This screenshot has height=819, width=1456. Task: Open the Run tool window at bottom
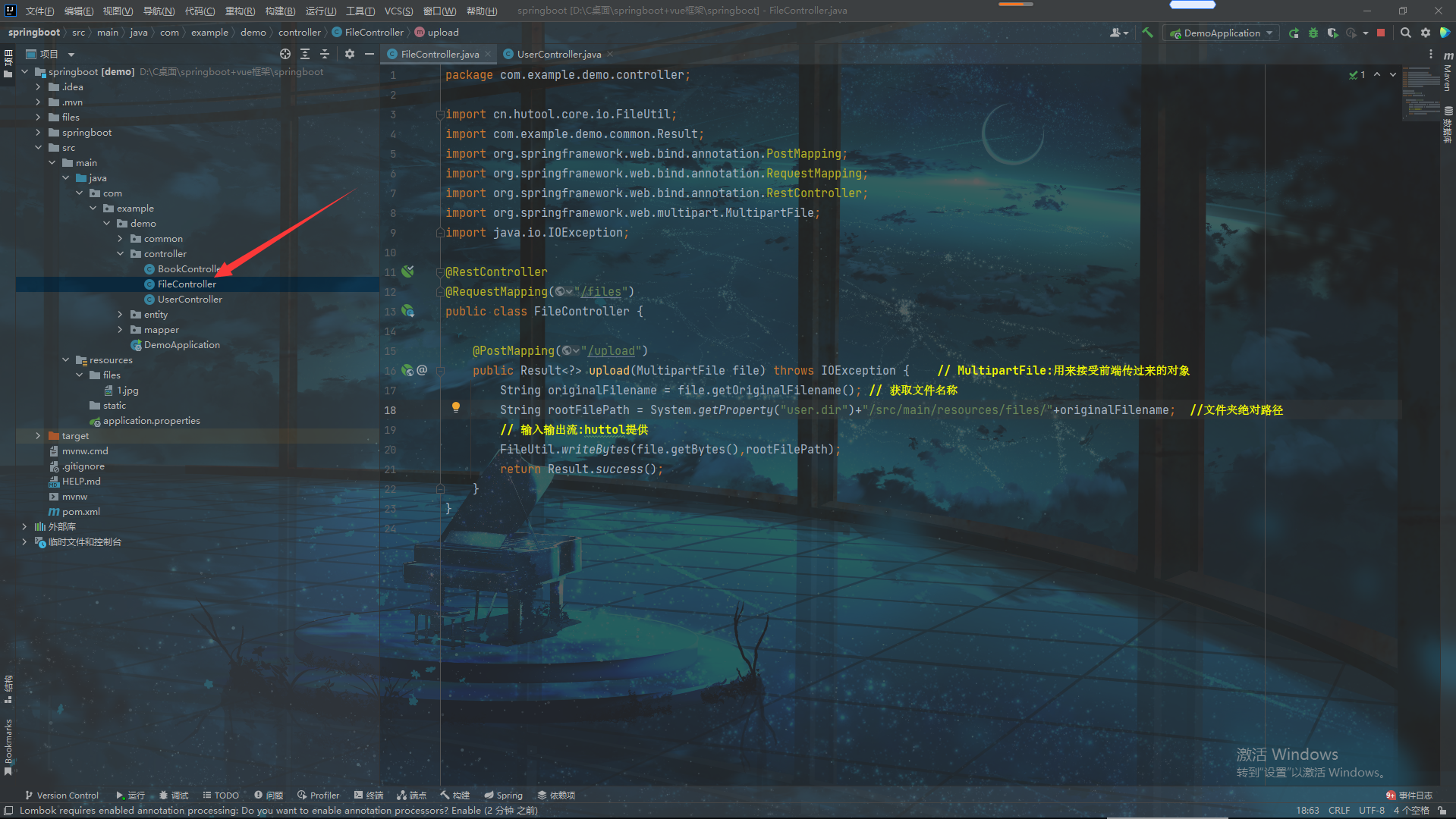[131, 795]
